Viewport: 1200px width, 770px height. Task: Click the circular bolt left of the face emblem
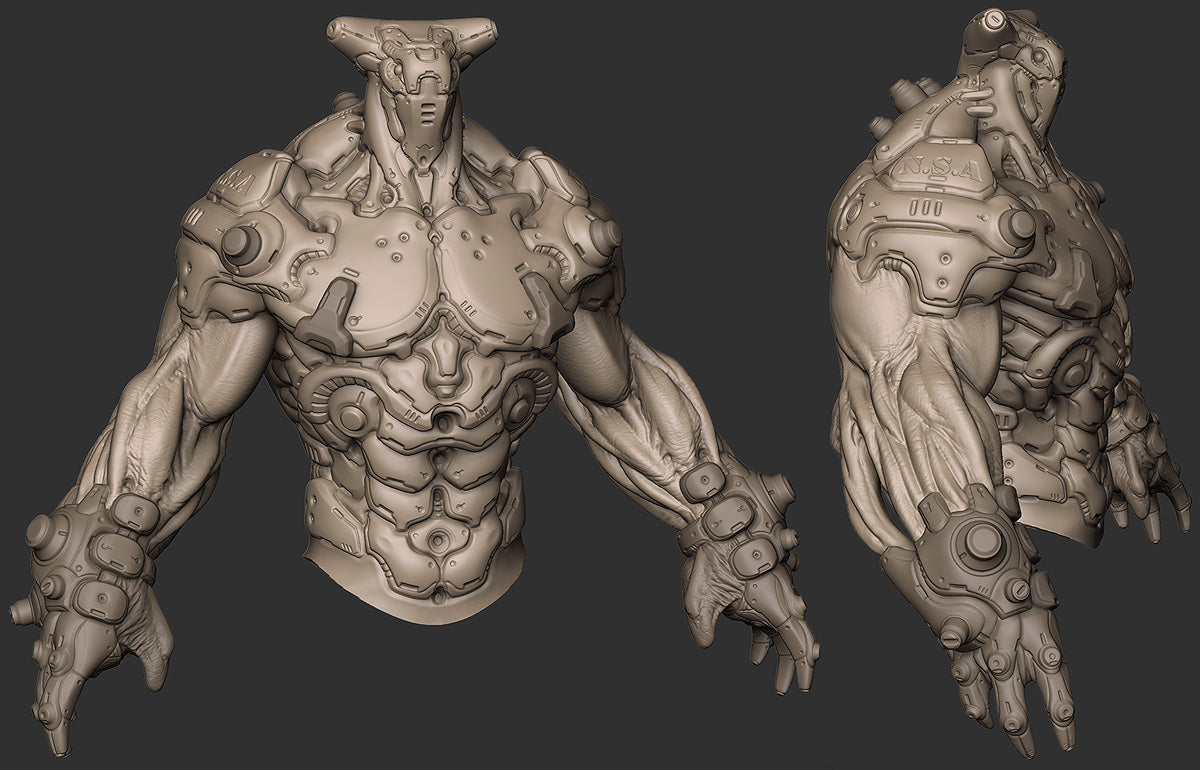(357, 411)
